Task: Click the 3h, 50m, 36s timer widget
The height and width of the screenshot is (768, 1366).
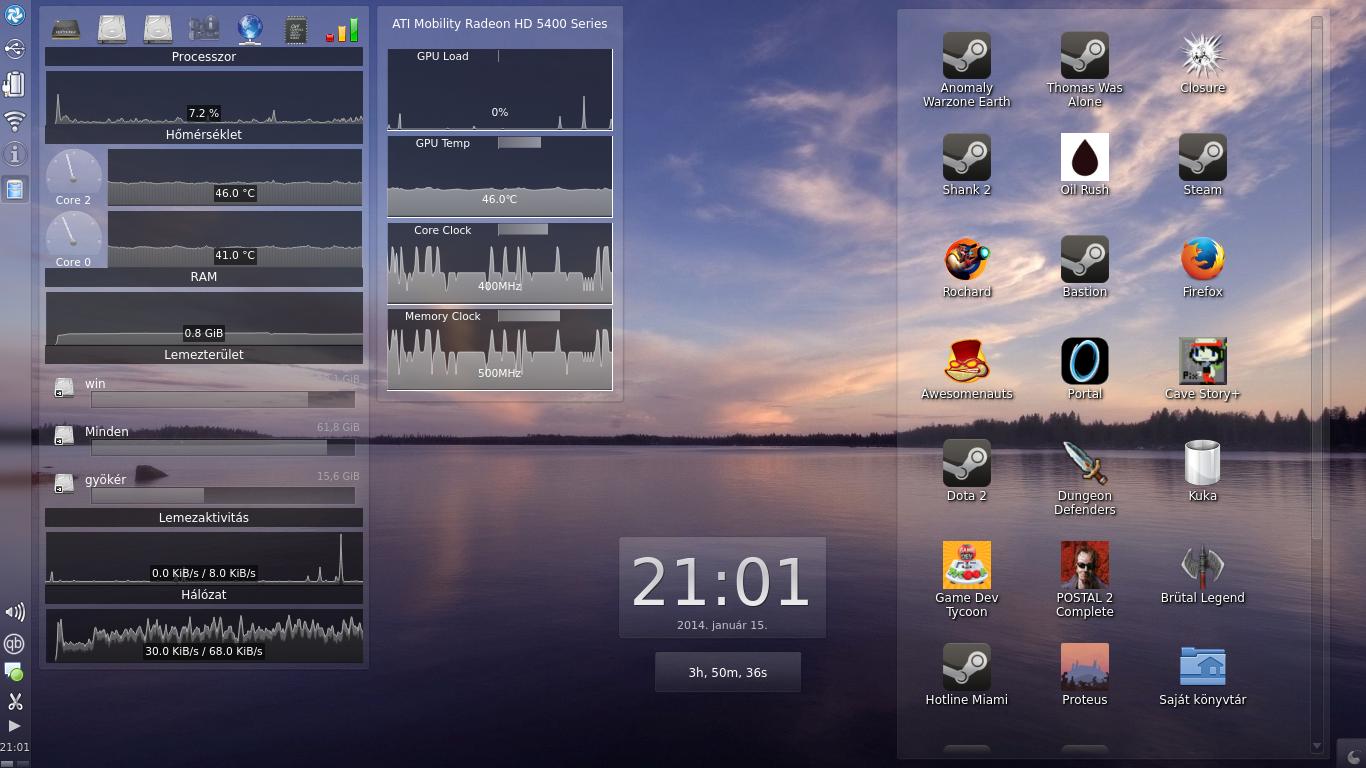Action: point(728,672)
